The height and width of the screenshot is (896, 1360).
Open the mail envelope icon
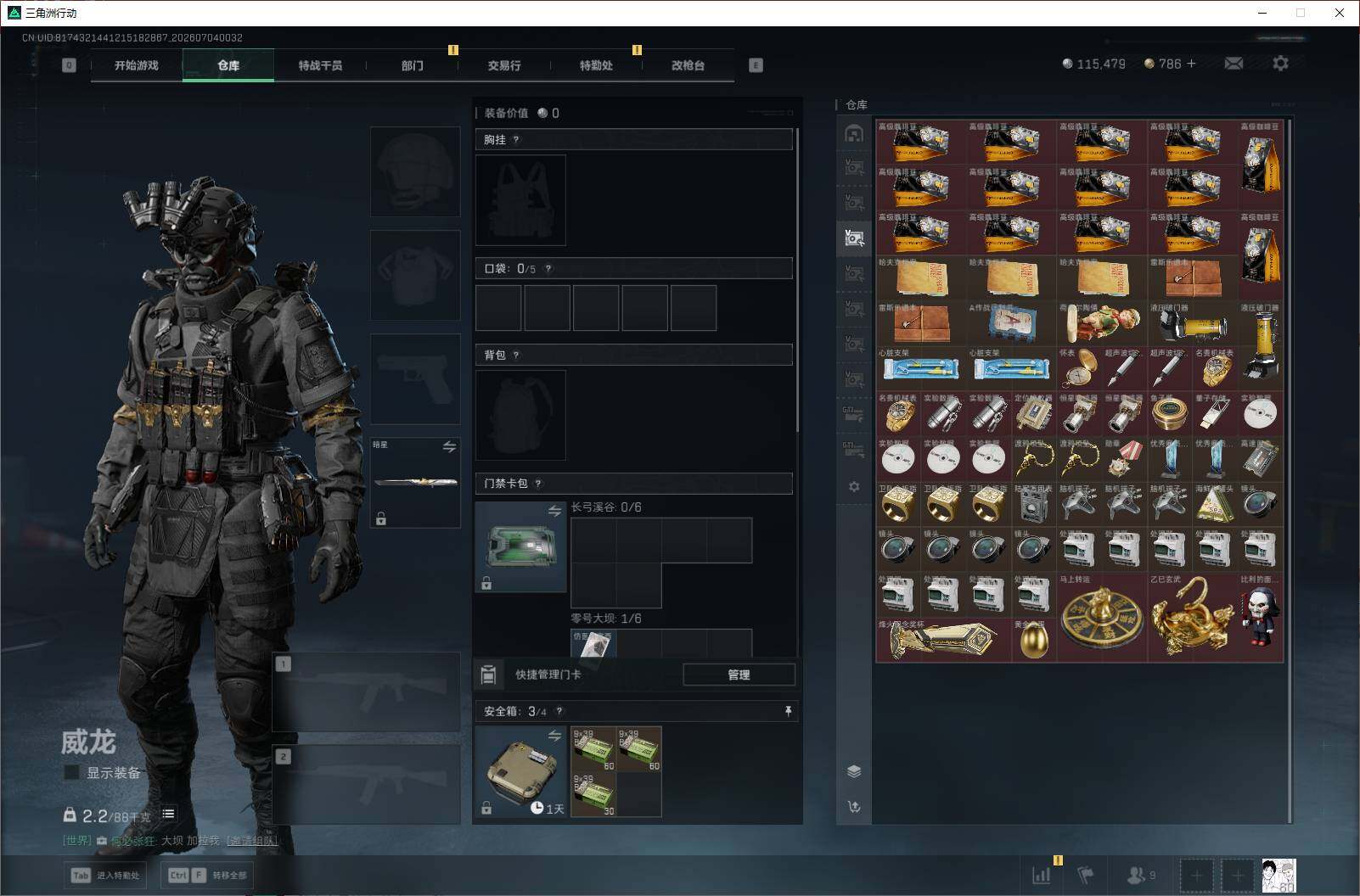click(1234, 64)
